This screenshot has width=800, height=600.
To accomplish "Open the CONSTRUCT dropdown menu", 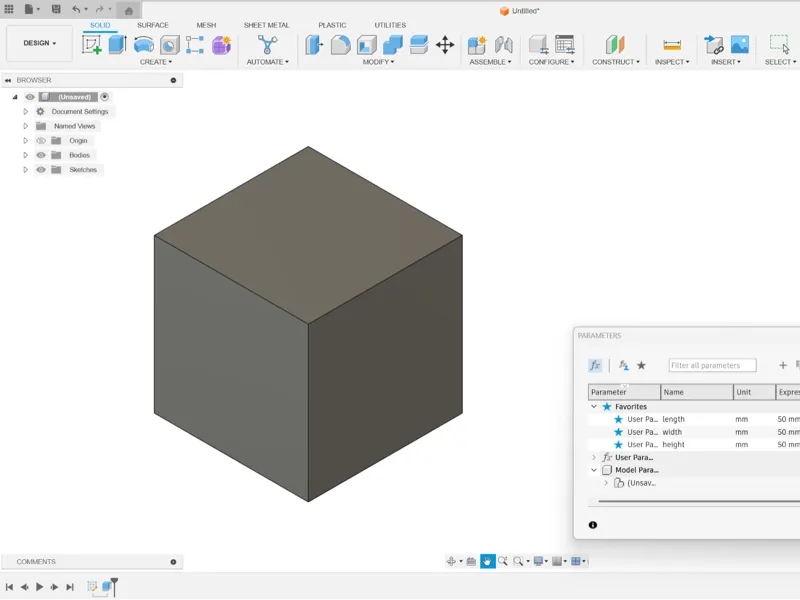I will [x=615, y=62].
